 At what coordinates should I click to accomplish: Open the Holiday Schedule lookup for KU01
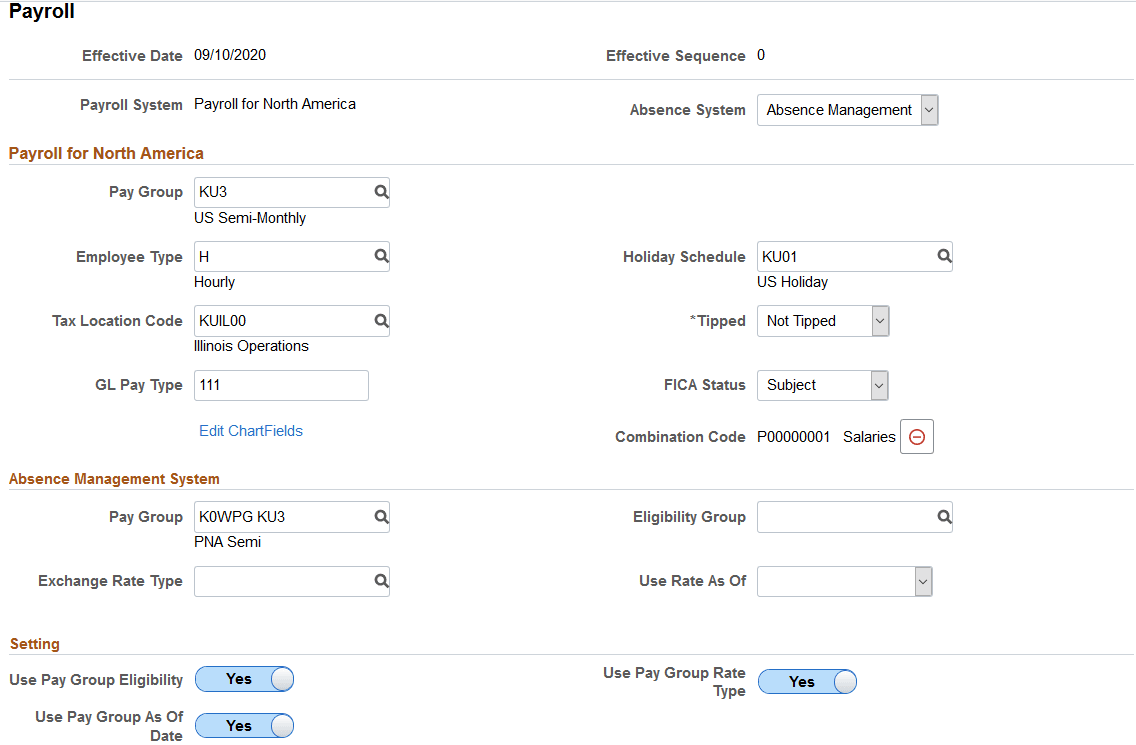tap(944, 256)
